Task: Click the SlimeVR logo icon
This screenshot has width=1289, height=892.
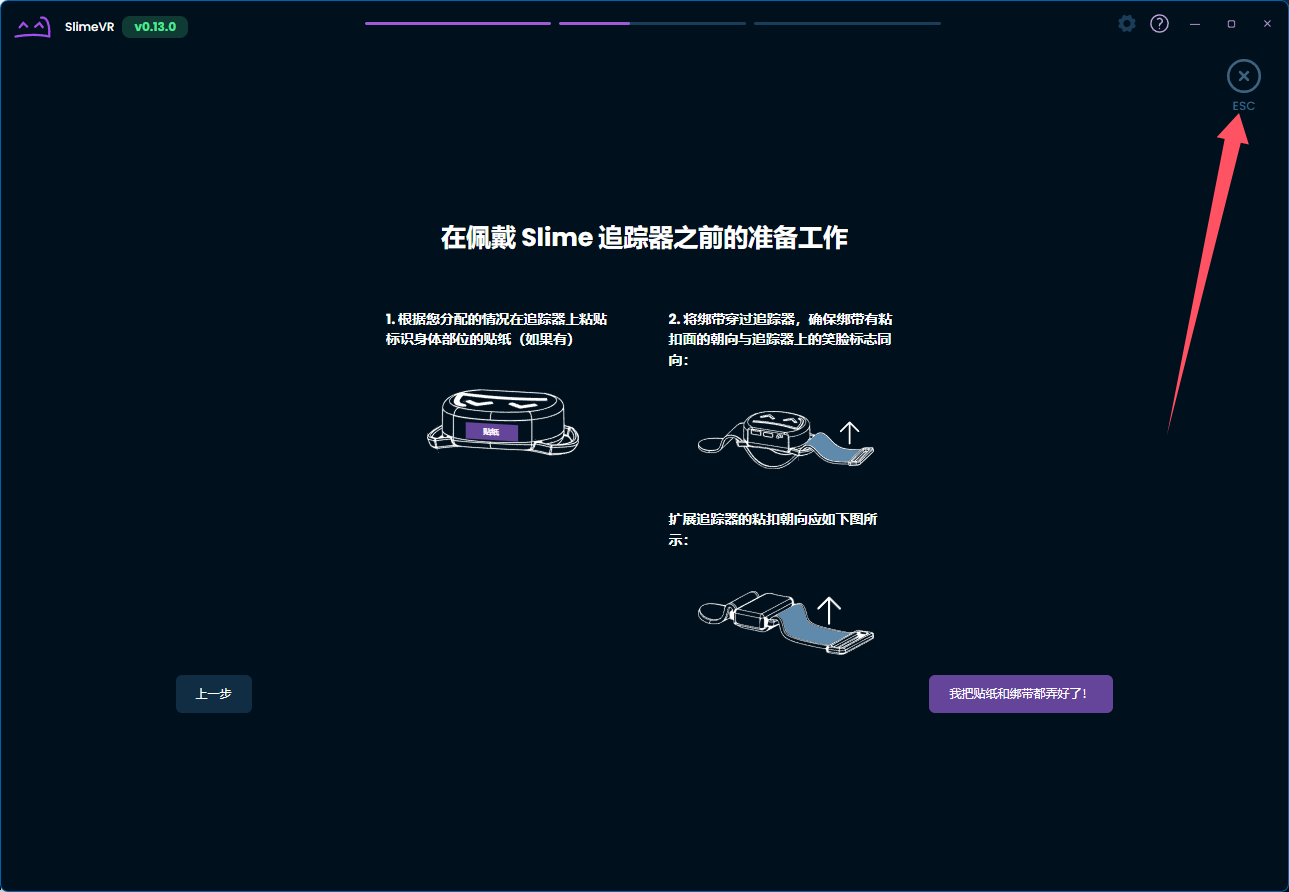Action: 32,26
